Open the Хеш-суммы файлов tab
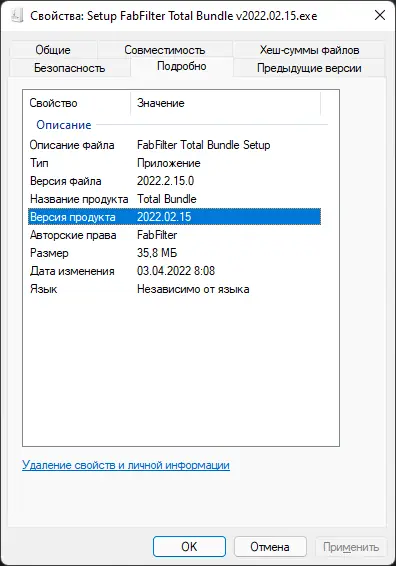 pos(309,50)
